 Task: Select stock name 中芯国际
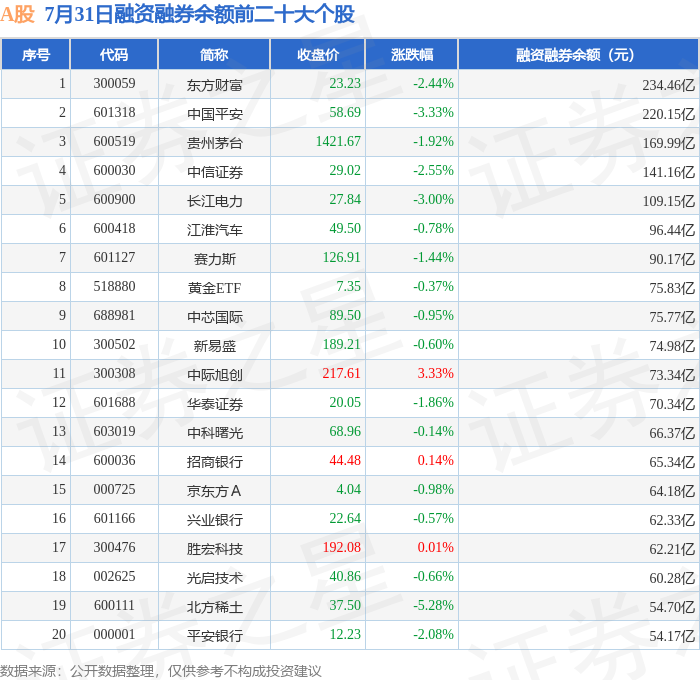[215, 317]
